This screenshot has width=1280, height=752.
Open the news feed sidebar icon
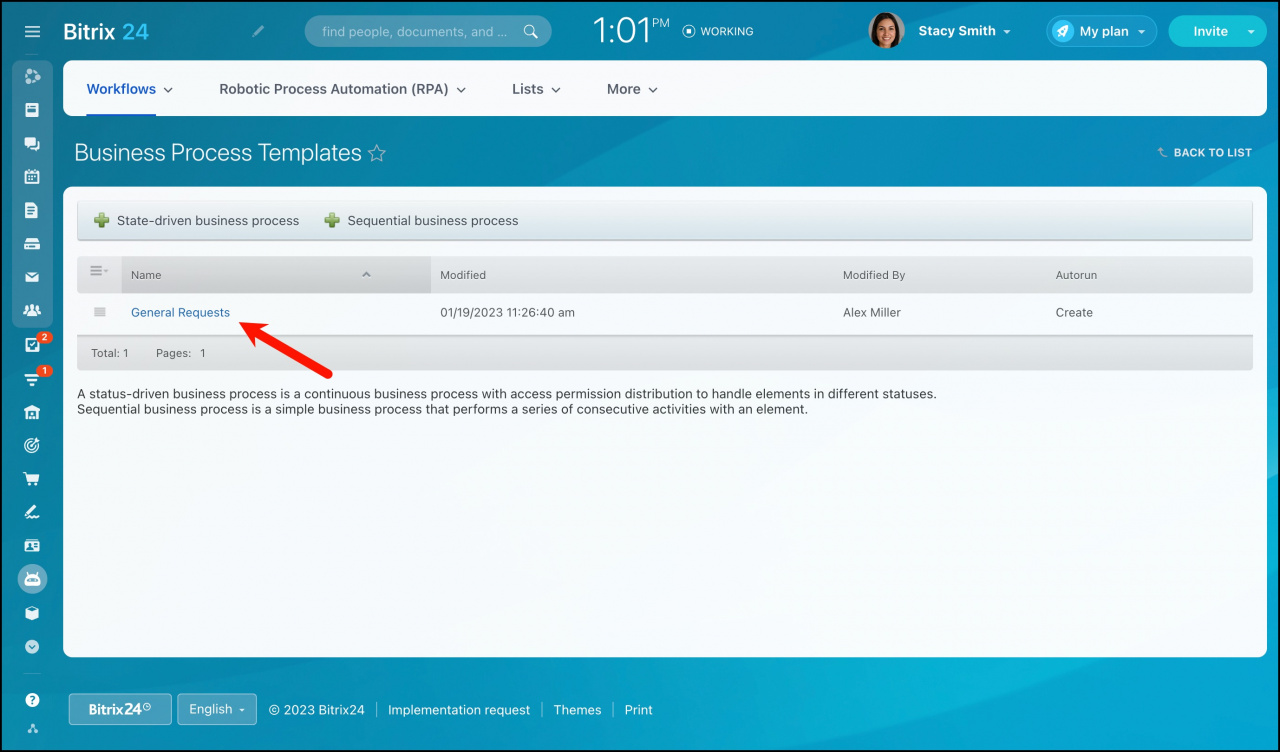tap(32, 110)
